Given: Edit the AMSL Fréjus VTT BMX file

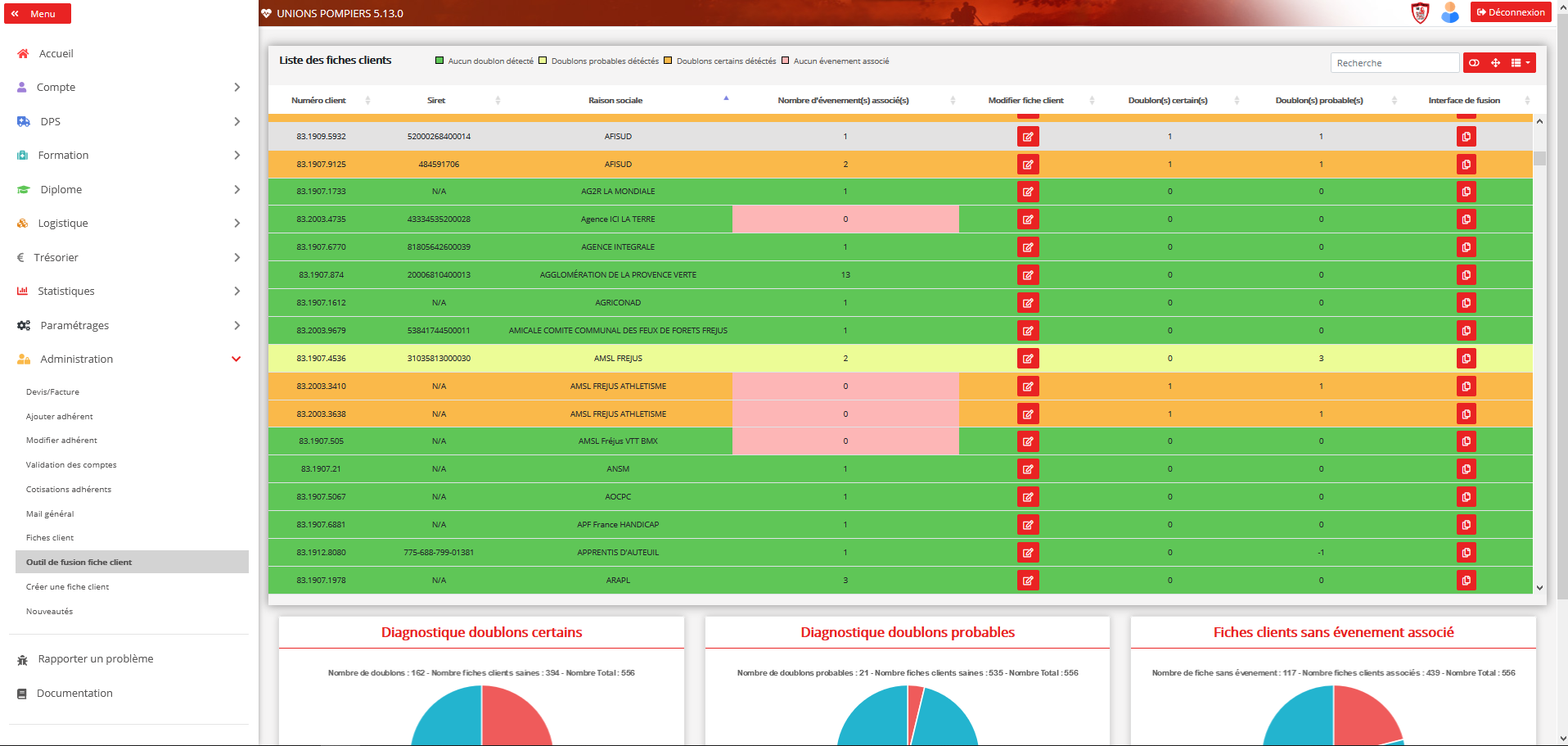Looking at the screenshot, I should point(1028,441).
